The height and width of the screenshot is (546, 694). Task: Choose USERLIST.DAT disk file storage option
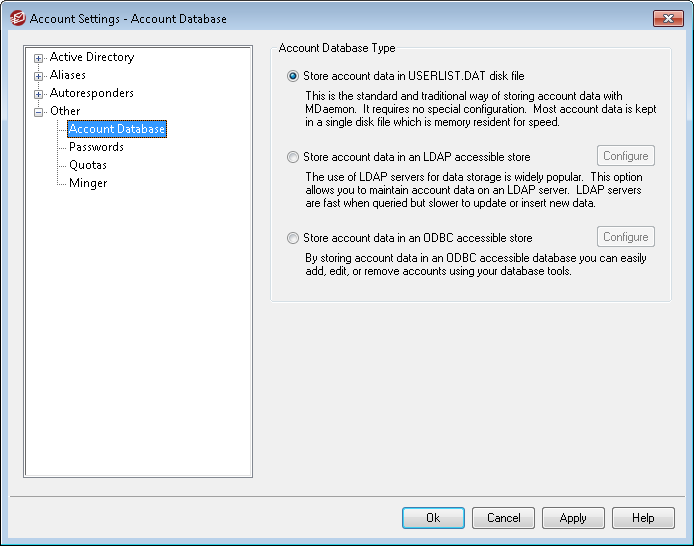[293, 76]
